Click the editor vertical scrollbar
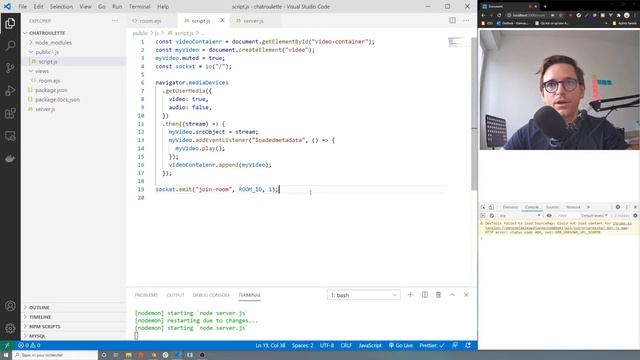Viewport: 640px width, 360px height. (x=473, y=114)
